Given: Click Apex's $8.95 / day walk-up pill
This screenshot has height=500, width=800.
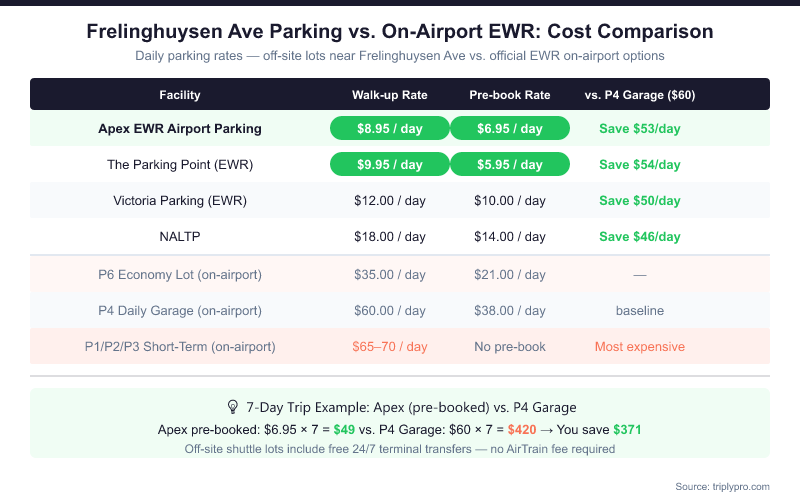Looking at the screenshot, I should pos(390,128).
